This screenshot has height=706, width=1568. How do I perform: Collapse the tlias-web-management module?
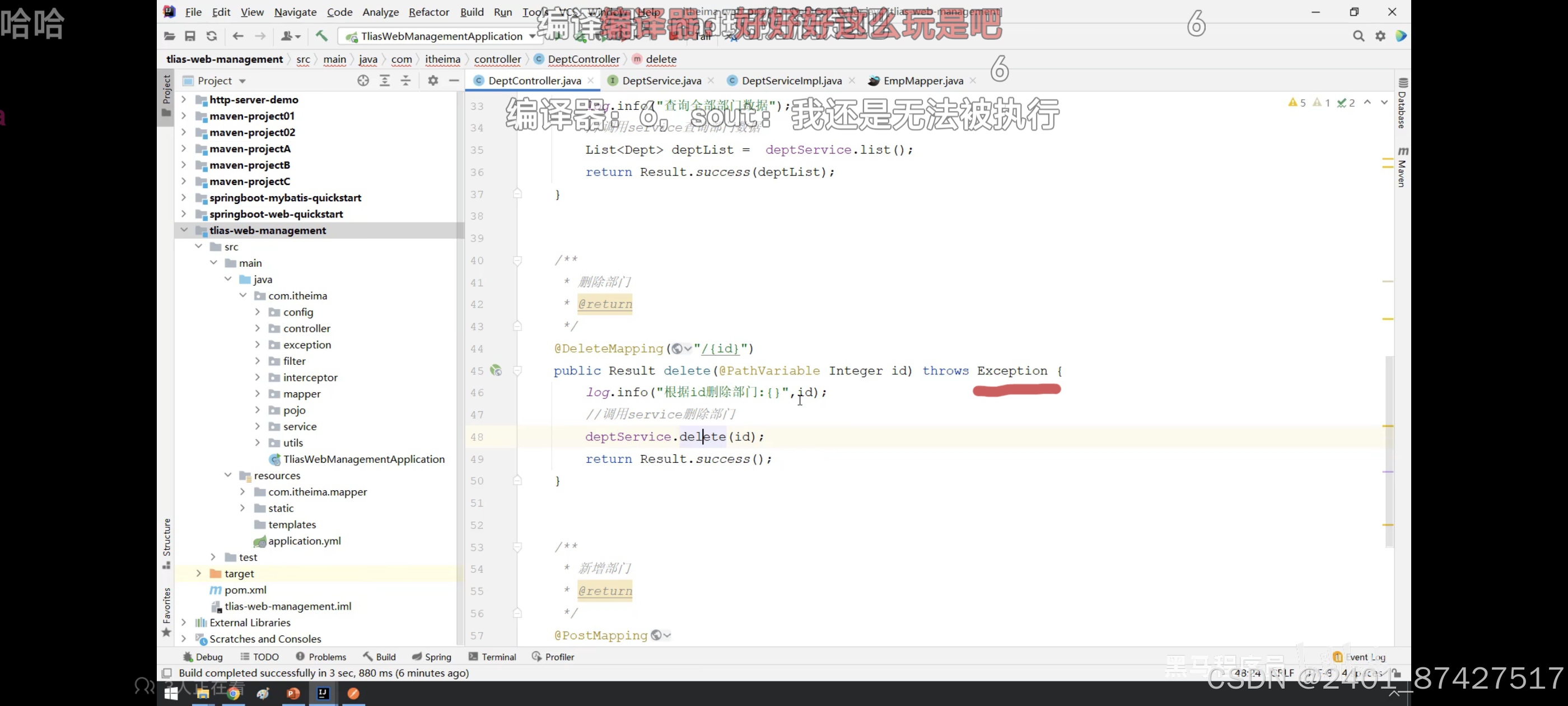(x=184, y=230)
